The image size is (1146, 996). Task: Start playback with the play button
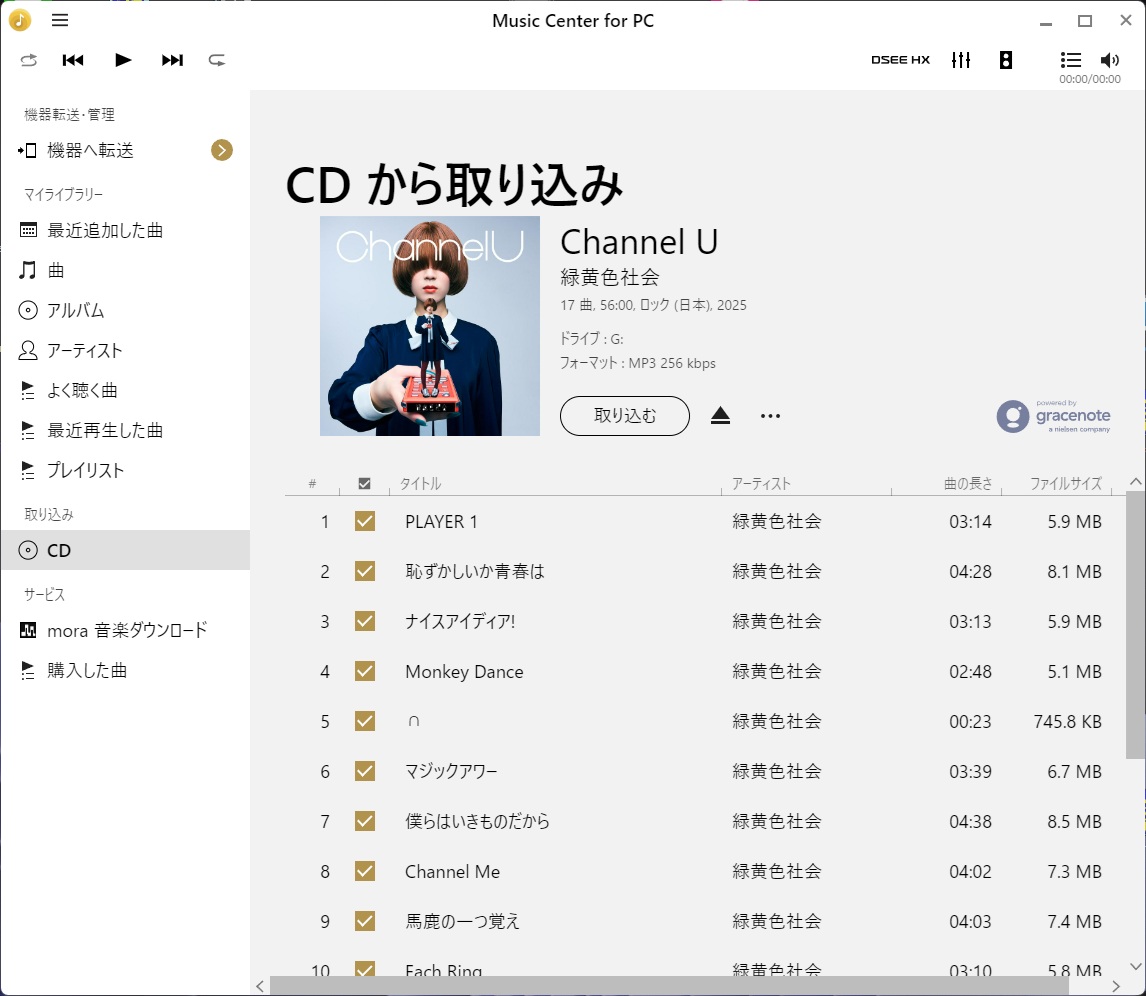(x=123, y=60)
